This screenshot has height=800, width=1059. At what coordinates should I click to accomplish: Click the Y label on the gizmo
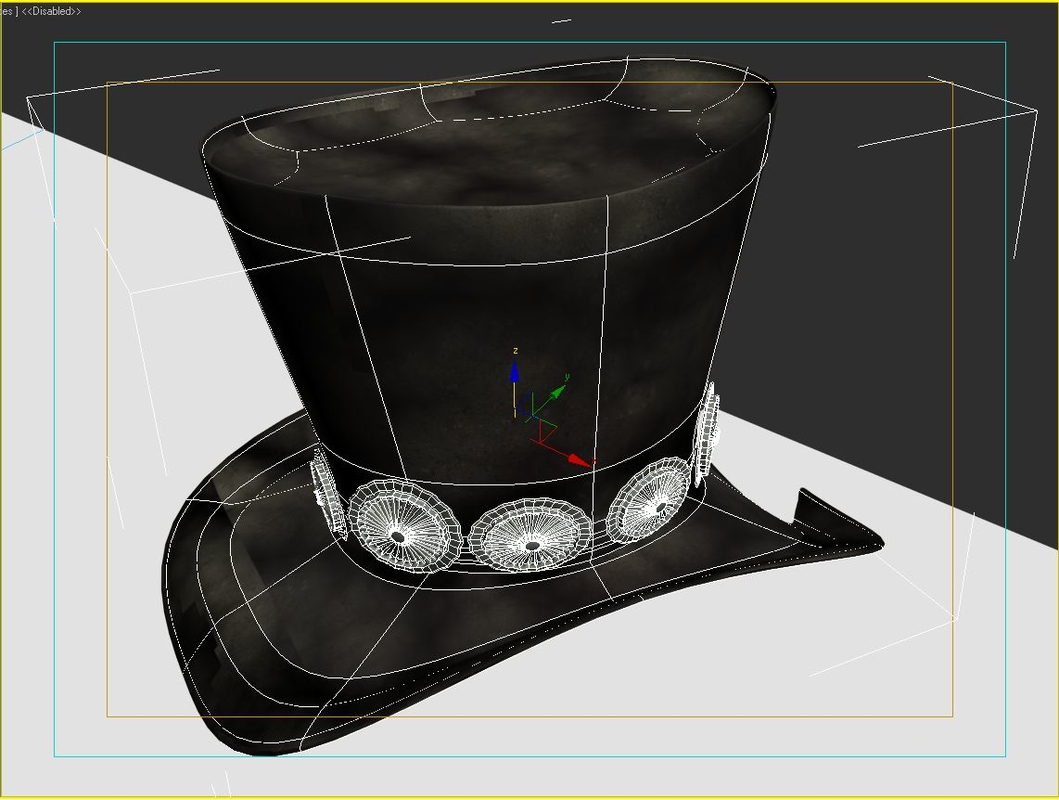tap(567, 377)
